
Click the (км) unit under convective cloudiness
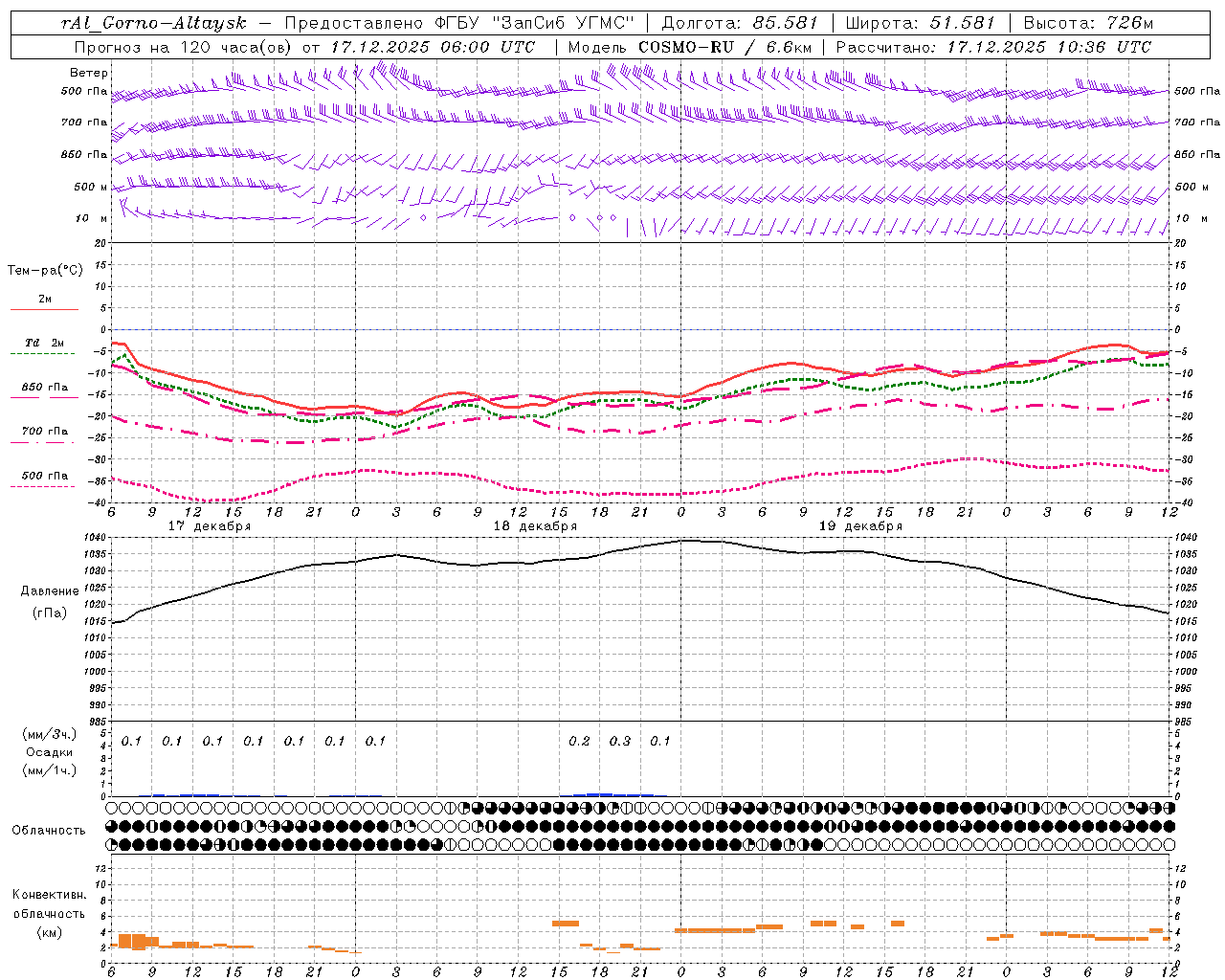pyautogui.click(x=50, y=932)
